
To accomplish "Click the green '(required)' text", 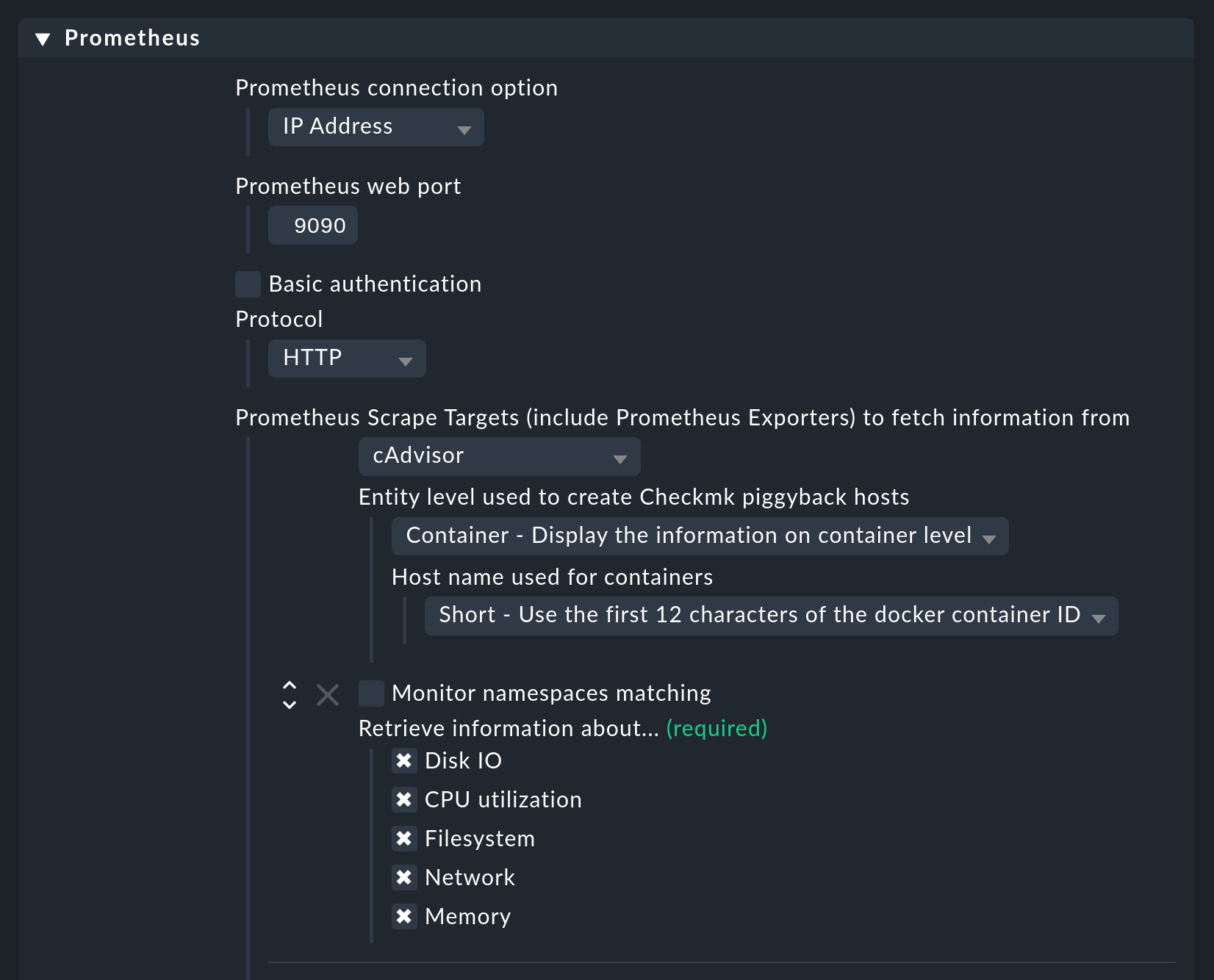I will [x=716, y=729].
